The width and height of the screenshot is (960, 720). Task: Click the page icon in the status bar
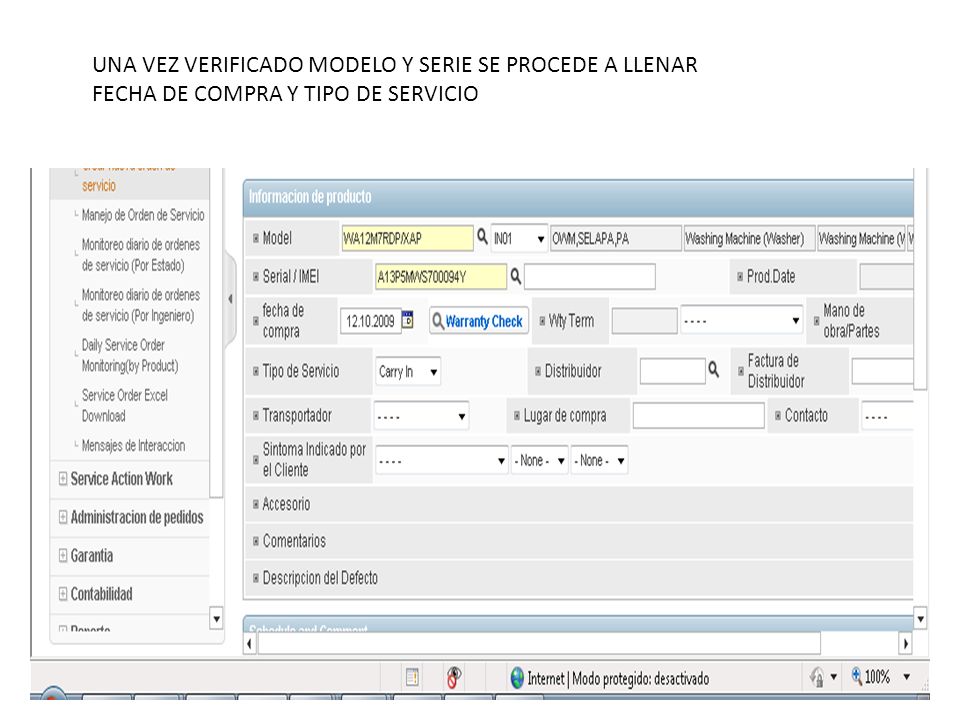413,677
